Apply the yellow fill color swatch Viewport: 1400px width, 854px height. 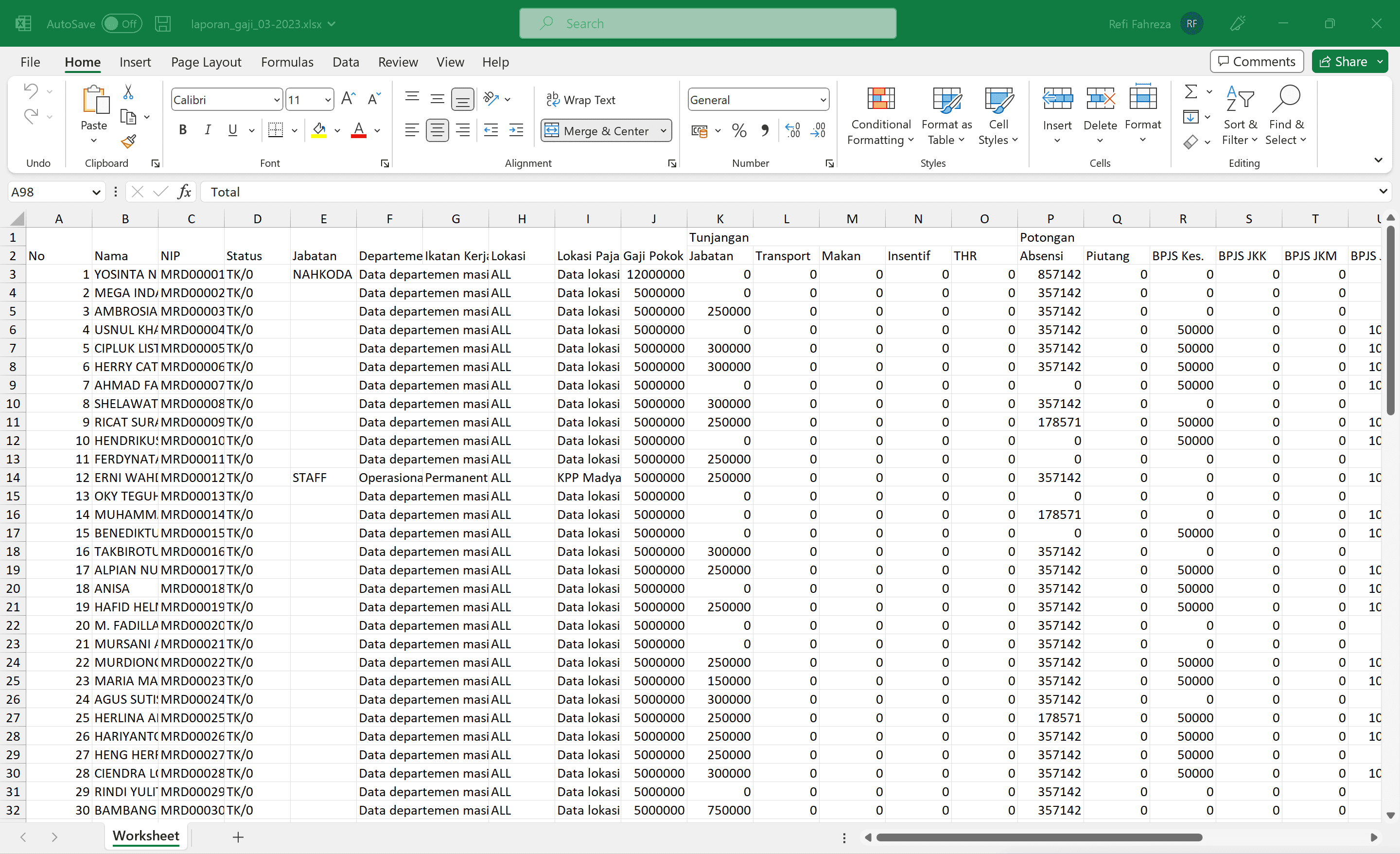pos(319,131)
